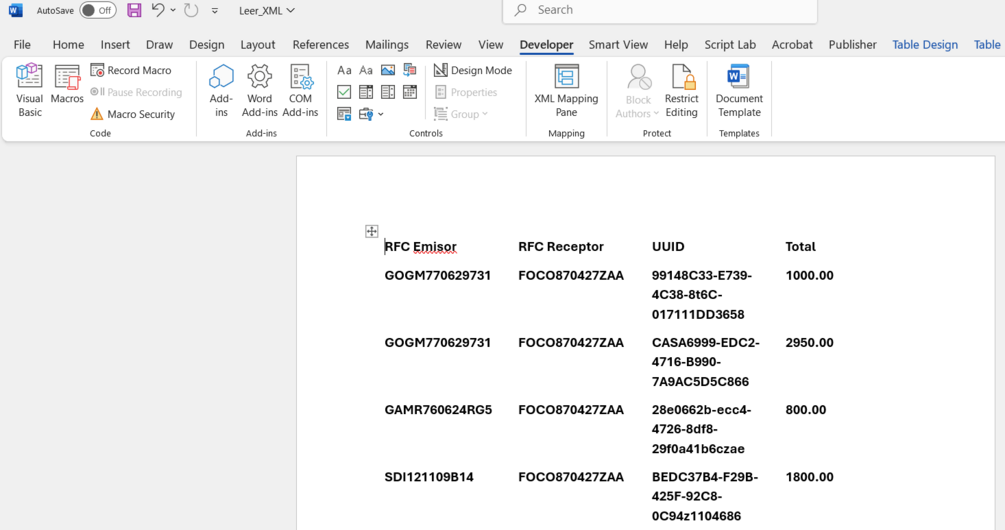Image resolution: width=1005 pixels, height=530 pixels.
Task: Open Document Template dialog
Action: point(739,91)
